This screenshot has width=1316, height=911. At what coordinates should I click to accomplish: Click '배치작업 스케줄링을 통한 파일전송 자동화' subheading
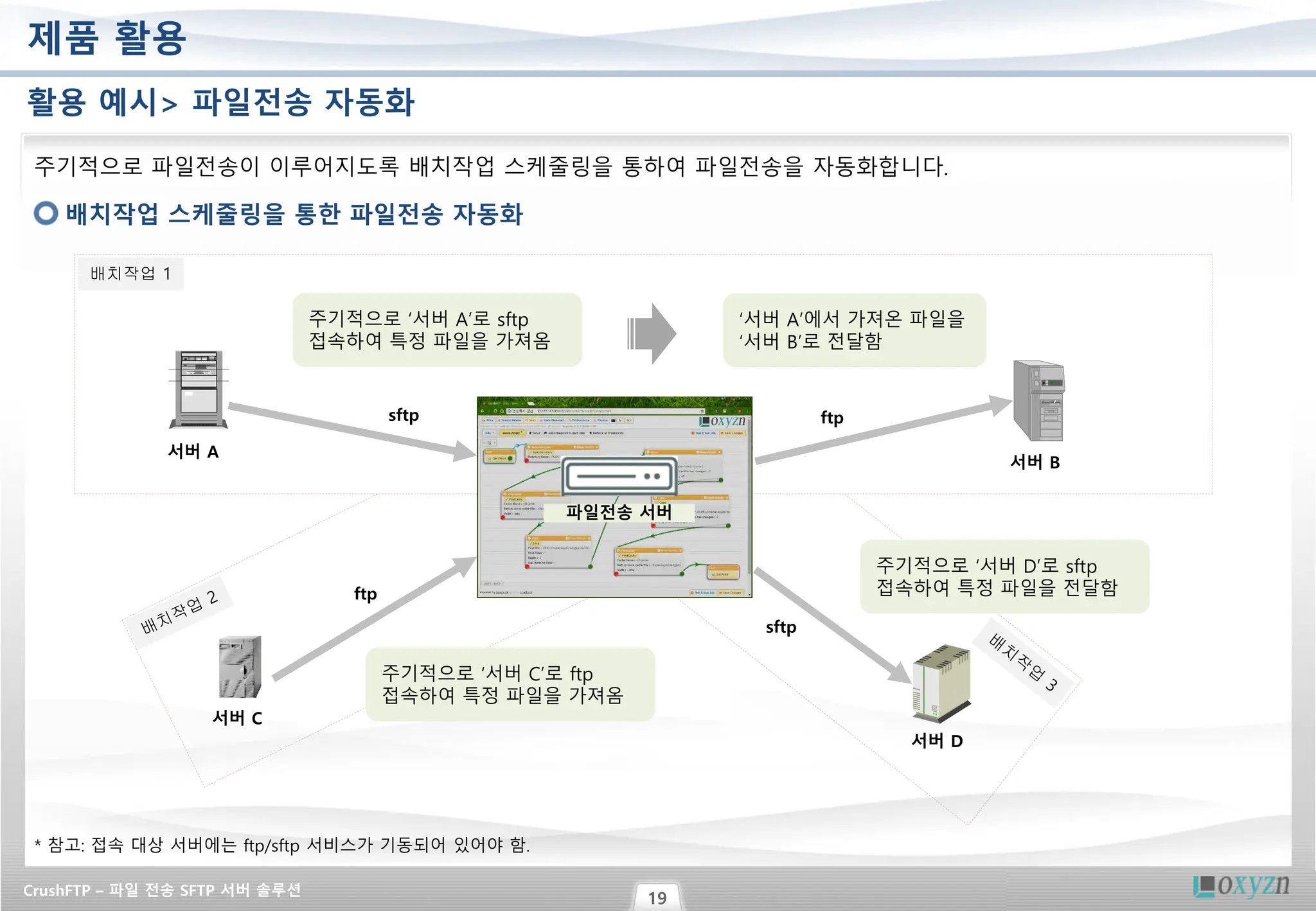click(294, 214)
